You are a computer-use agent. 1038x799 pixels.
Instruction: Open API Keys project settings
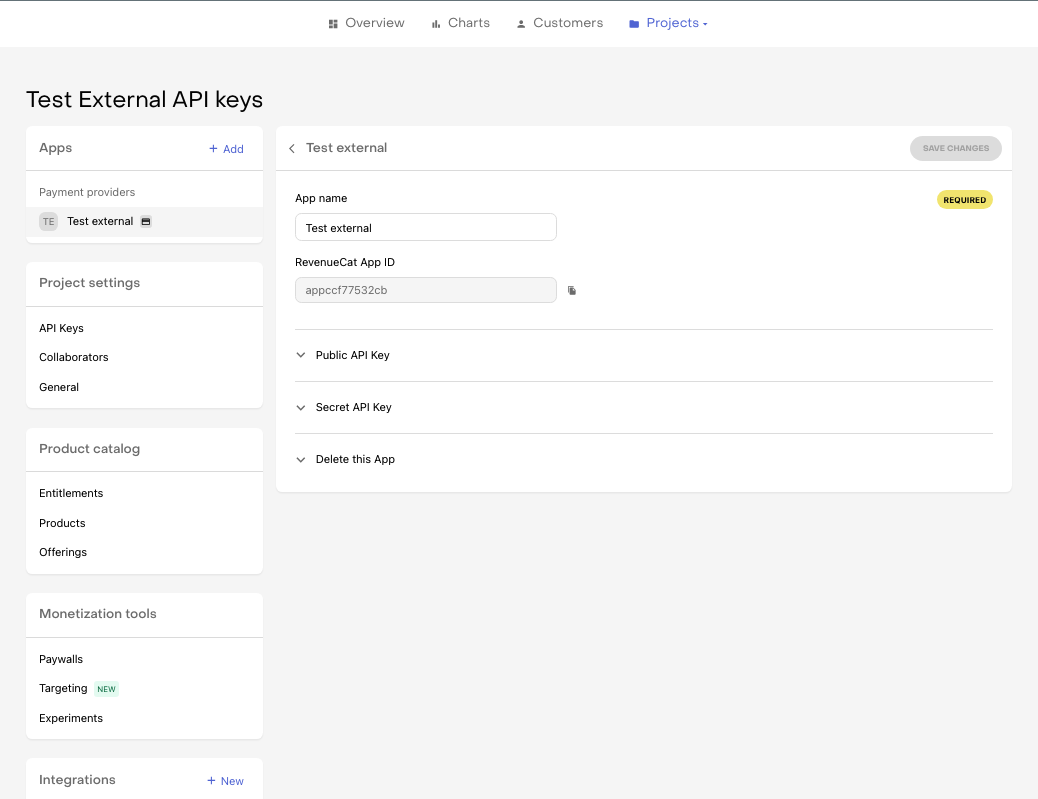[61, 328]
